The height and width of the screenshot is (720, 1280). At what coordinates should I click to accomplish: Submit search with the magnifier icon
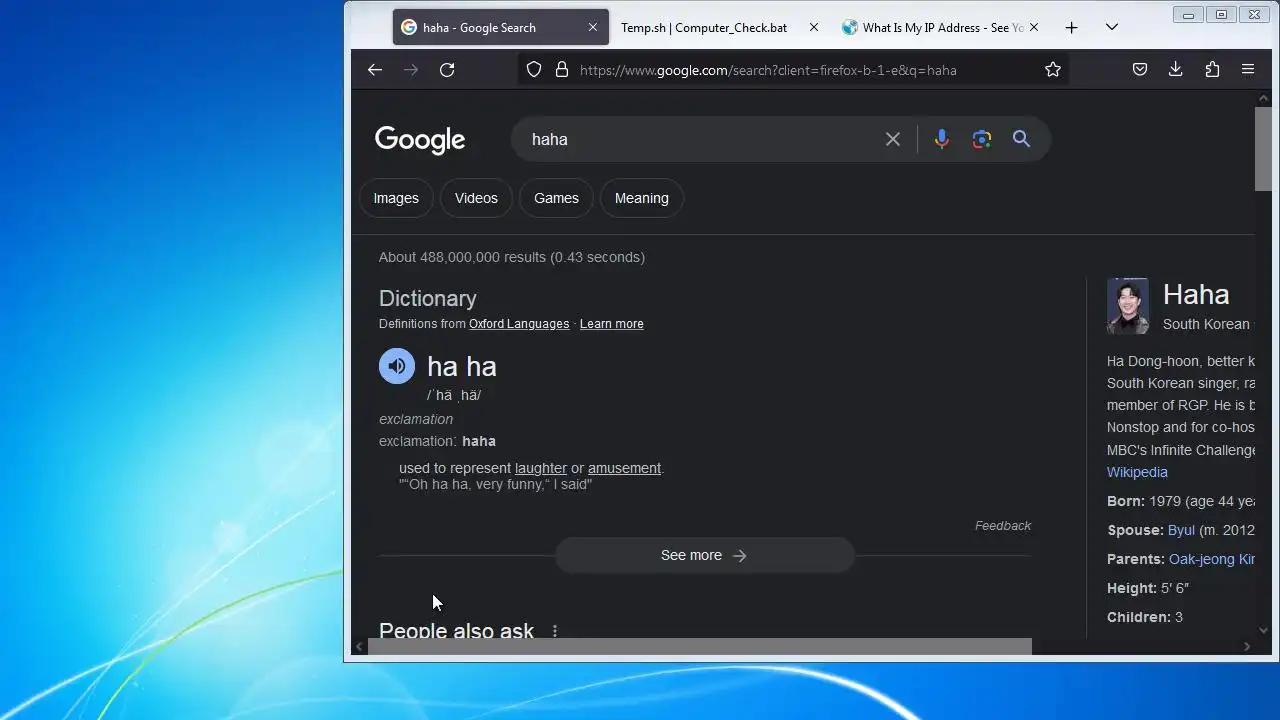click(x=1021, y=139)
